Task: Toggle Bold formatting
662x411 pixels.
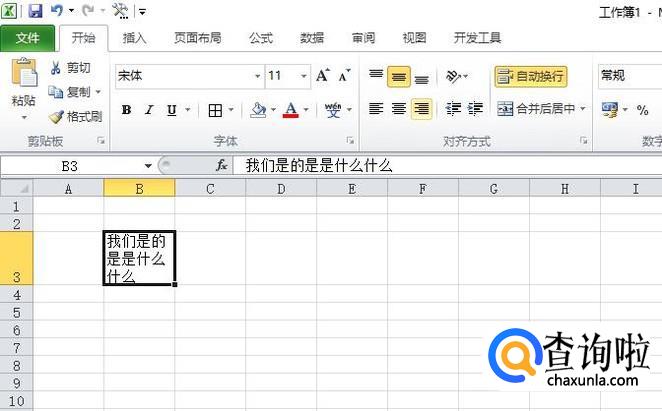Action: pyautogui.click(x=126, y=110)
